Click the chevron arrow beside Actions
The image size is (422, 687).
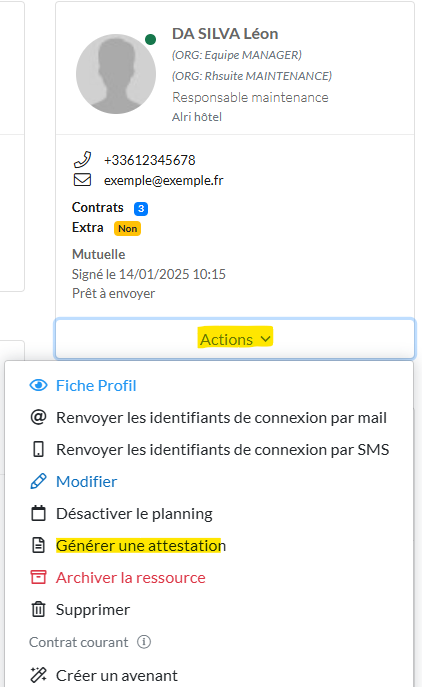(265, 339)
